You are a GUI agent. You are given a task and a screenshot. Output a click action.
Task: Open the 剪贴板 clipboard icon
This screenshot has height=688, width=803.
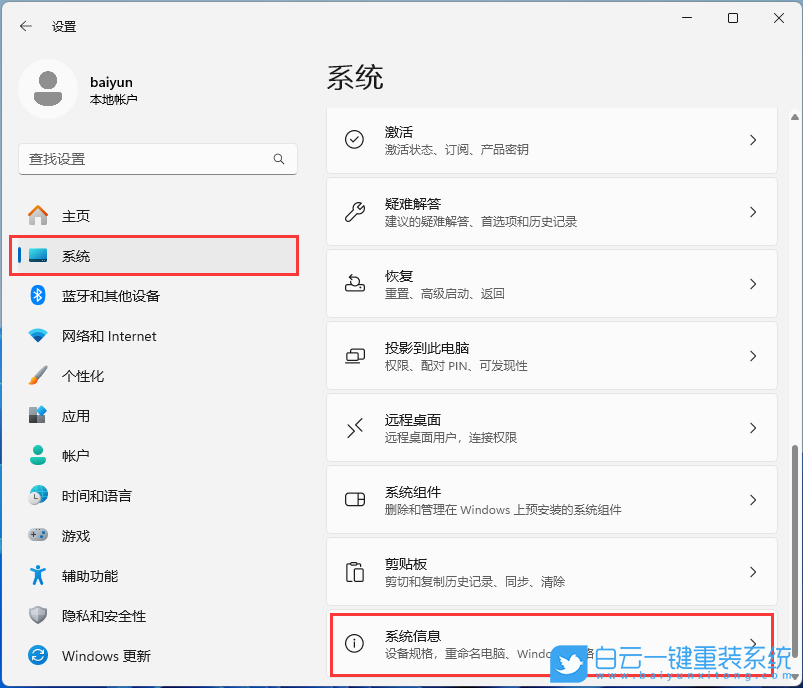(x=354, y=571)
